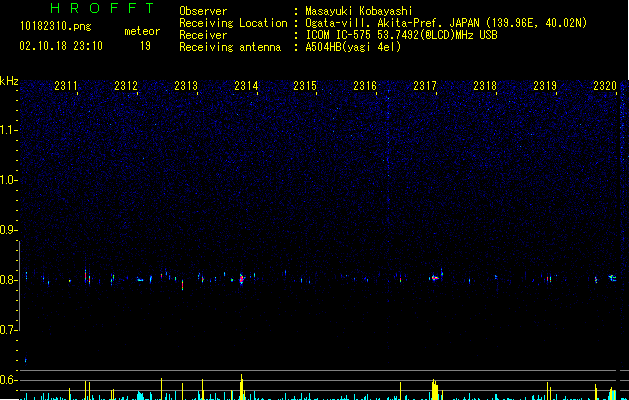Click the 1.1 kHz axis label
The image size is (629, 400).
point(9,130)
